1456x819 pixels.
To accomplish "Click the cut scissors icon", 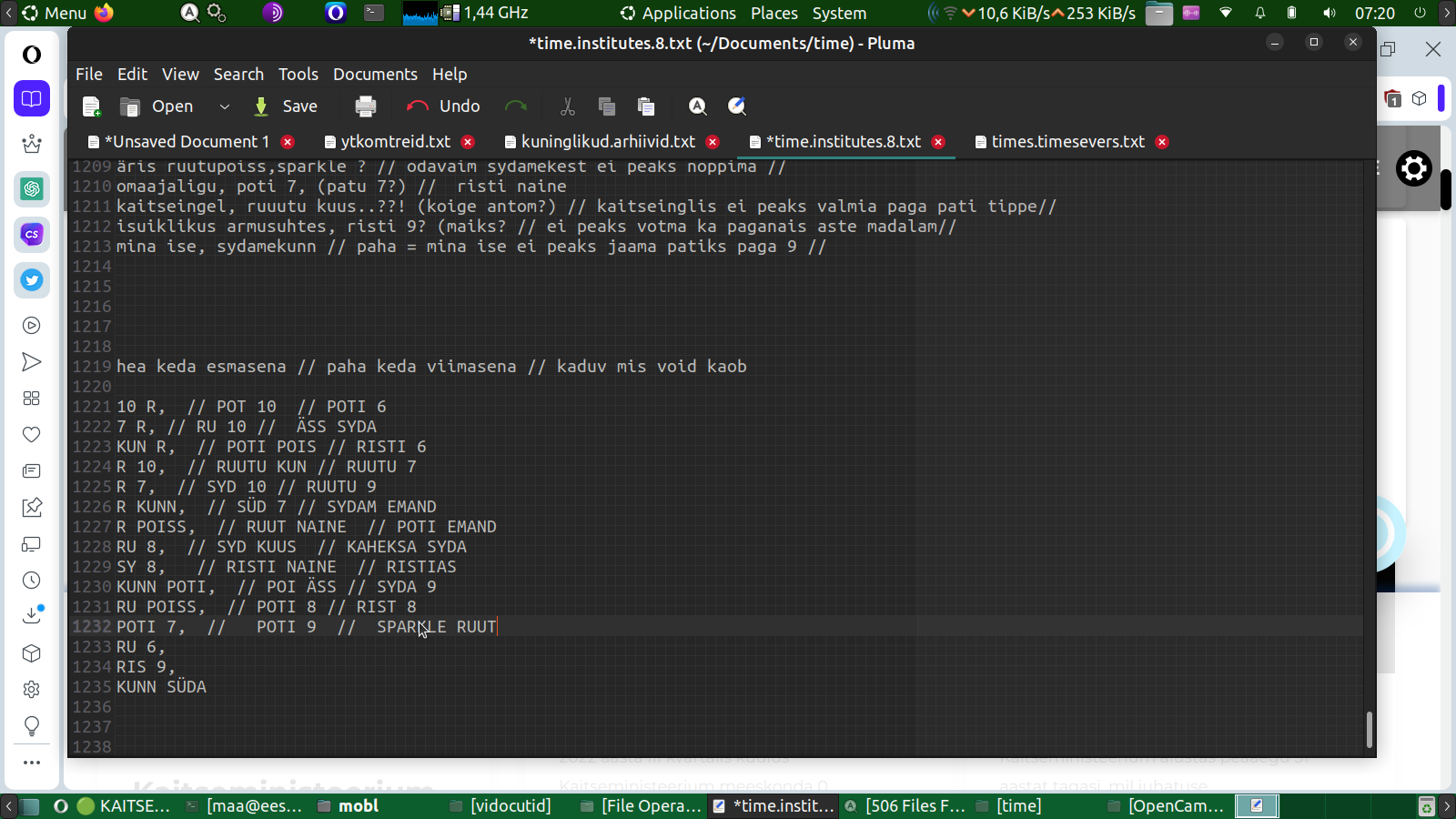I will click(x=568, y=106).
